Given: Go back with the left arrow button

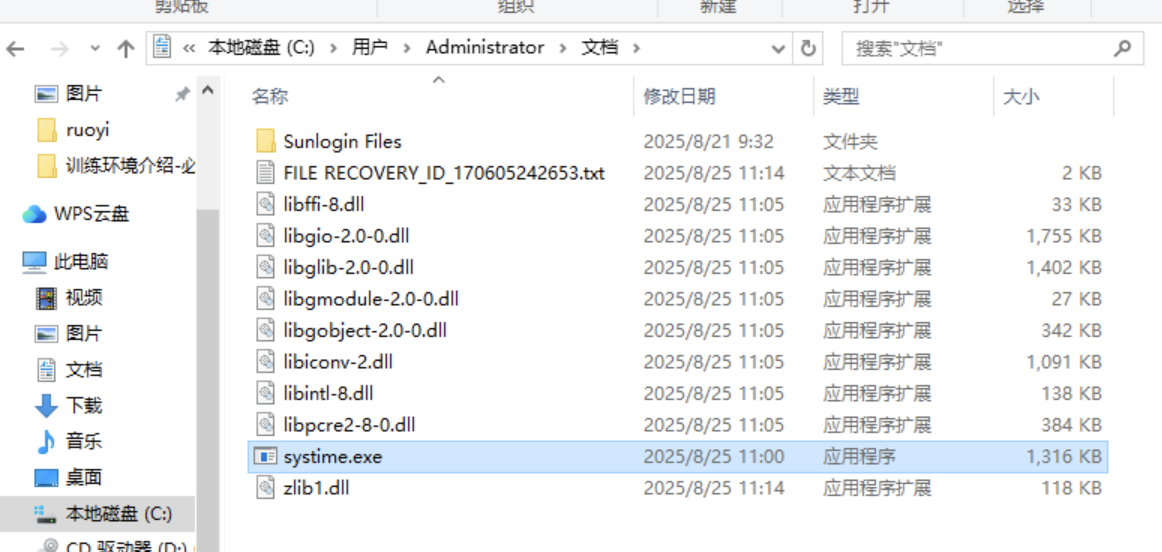Looking at the screenshot, I should (16, 49).
